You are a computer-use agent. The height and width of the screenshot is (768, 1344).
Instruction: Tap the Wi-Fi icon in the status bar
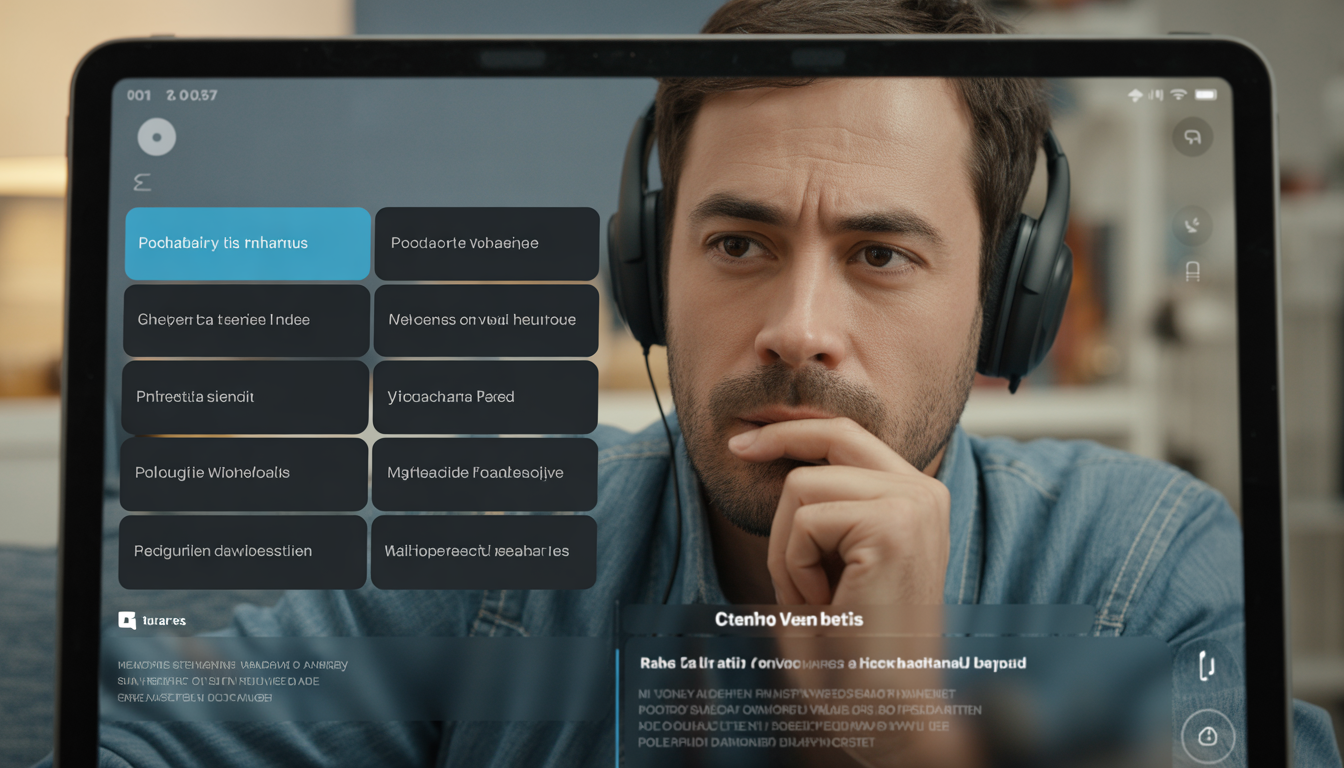(1179, 95)
